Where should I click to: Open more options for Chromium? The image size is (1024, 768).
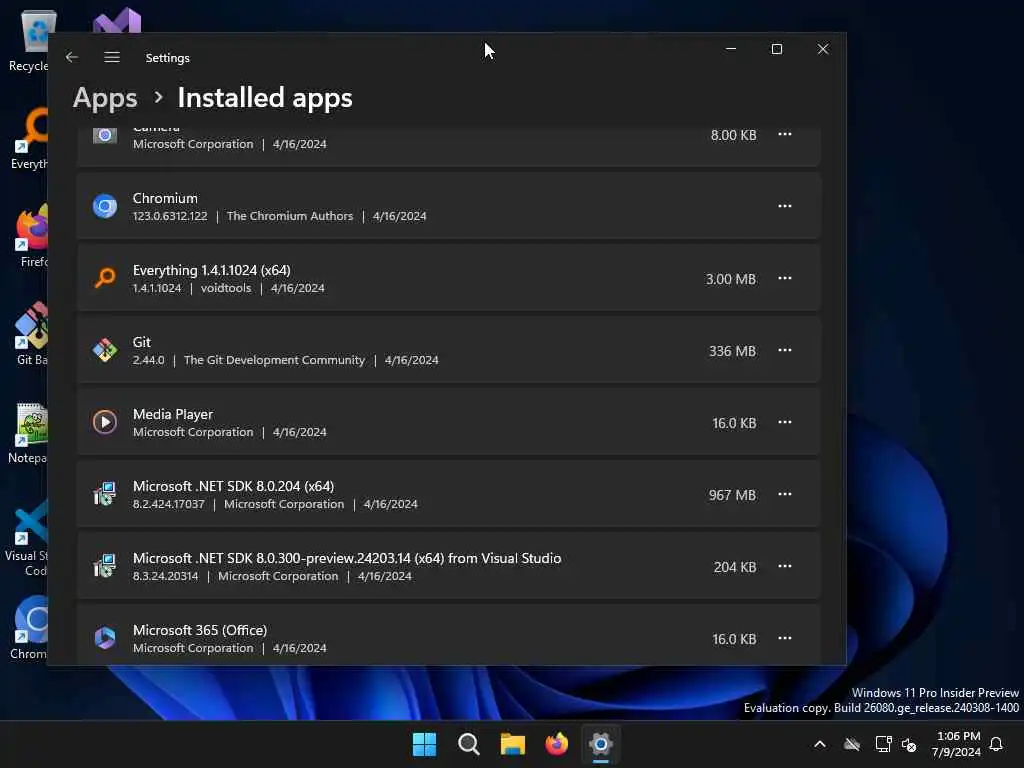784,206
